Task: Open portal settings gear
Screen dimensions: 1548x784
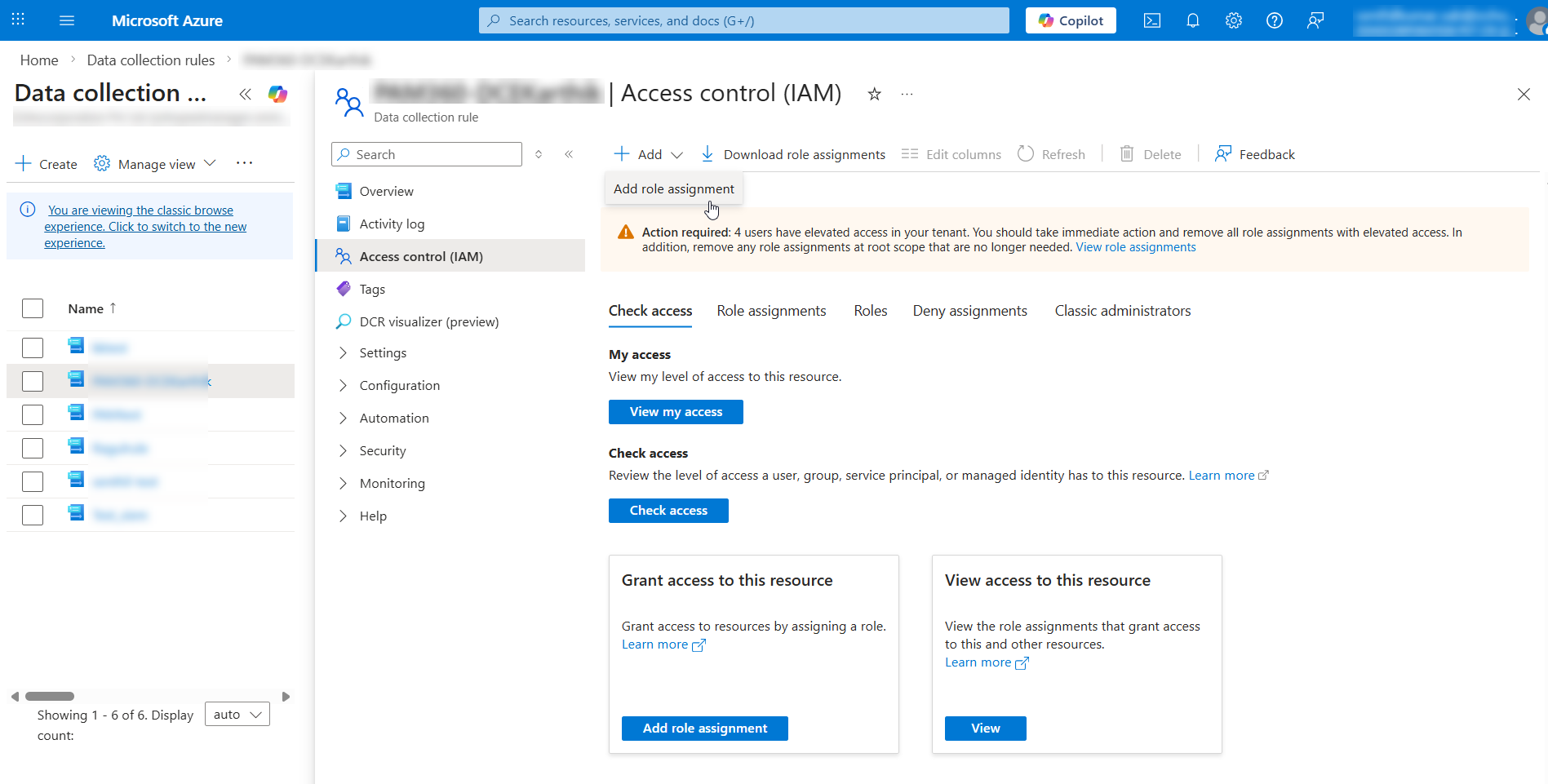Action: coord(1233,20)
